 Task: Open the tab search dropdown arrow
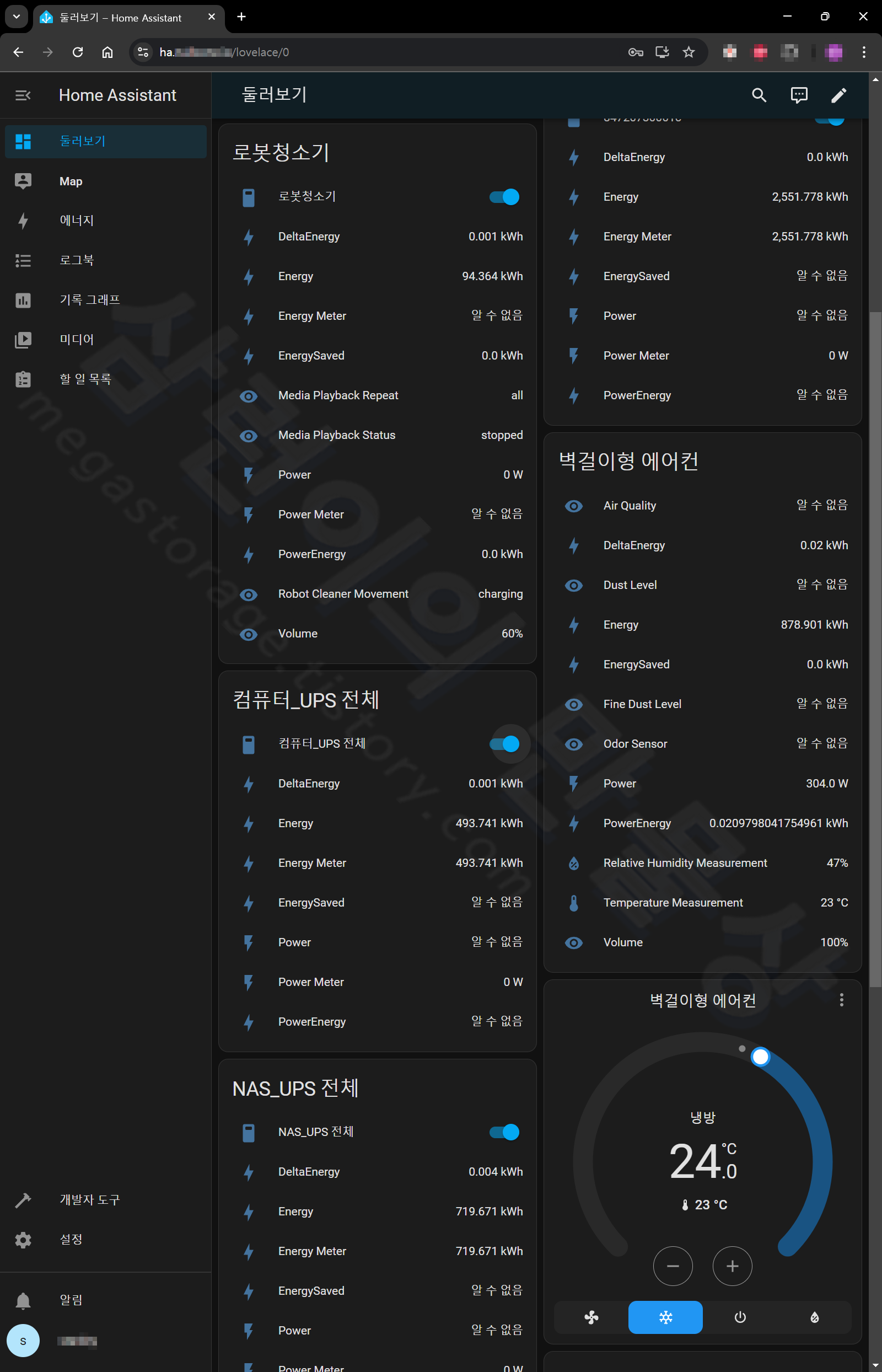point(16,17)
